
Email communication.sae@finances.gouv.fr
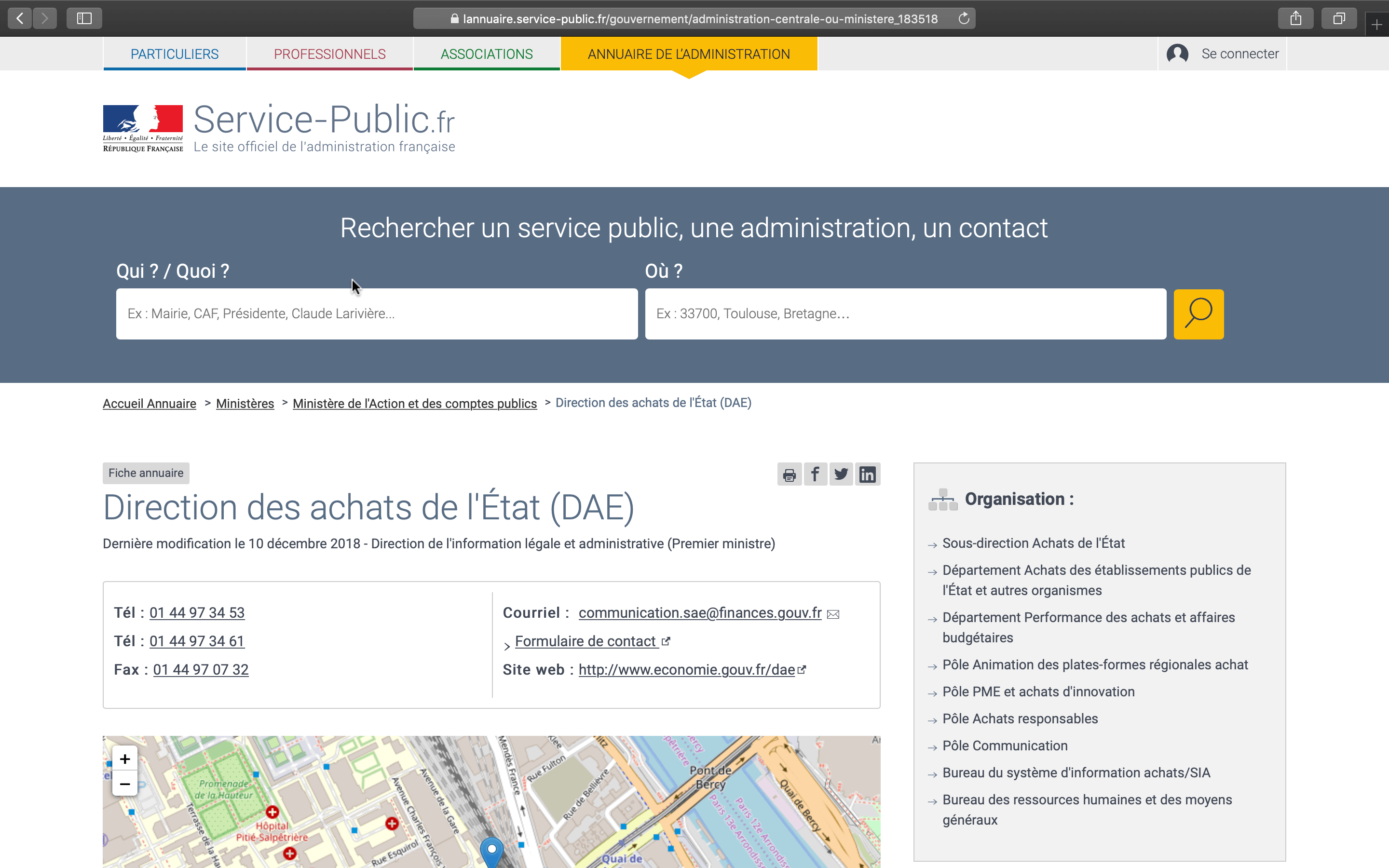pyautogui.click(x=700, y=612)
